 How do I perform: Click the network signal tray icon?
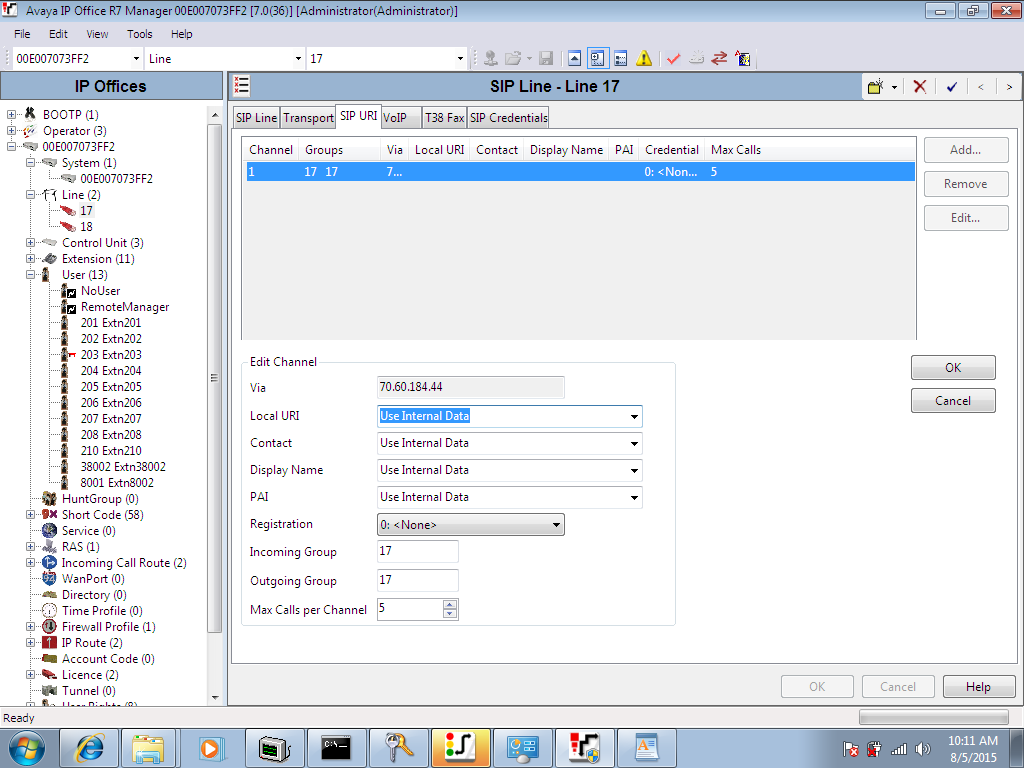[899, 749]
